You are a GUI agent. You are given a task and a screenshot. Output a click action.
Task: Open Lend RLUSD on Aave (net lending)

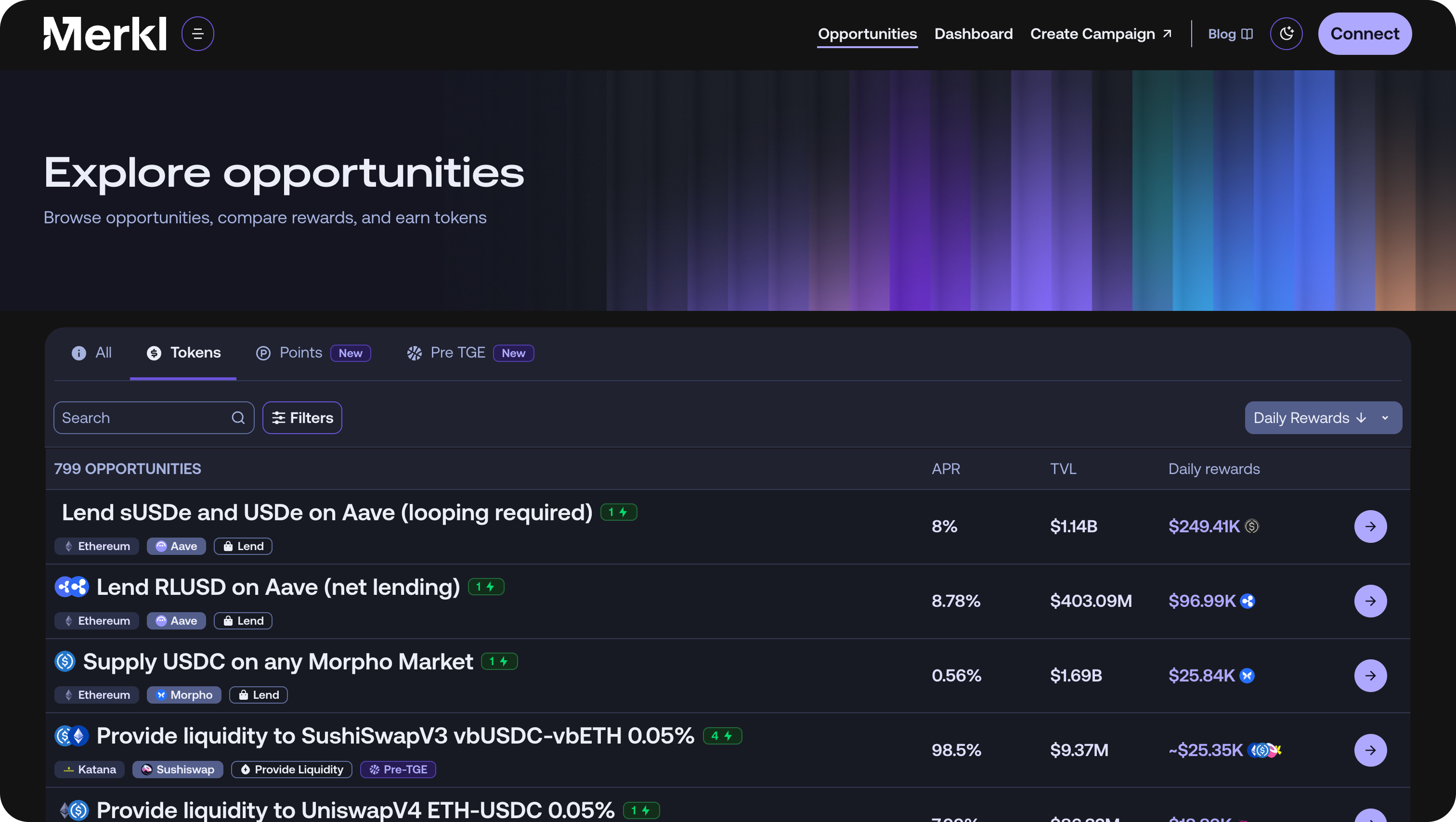click(x=278, y=587)
